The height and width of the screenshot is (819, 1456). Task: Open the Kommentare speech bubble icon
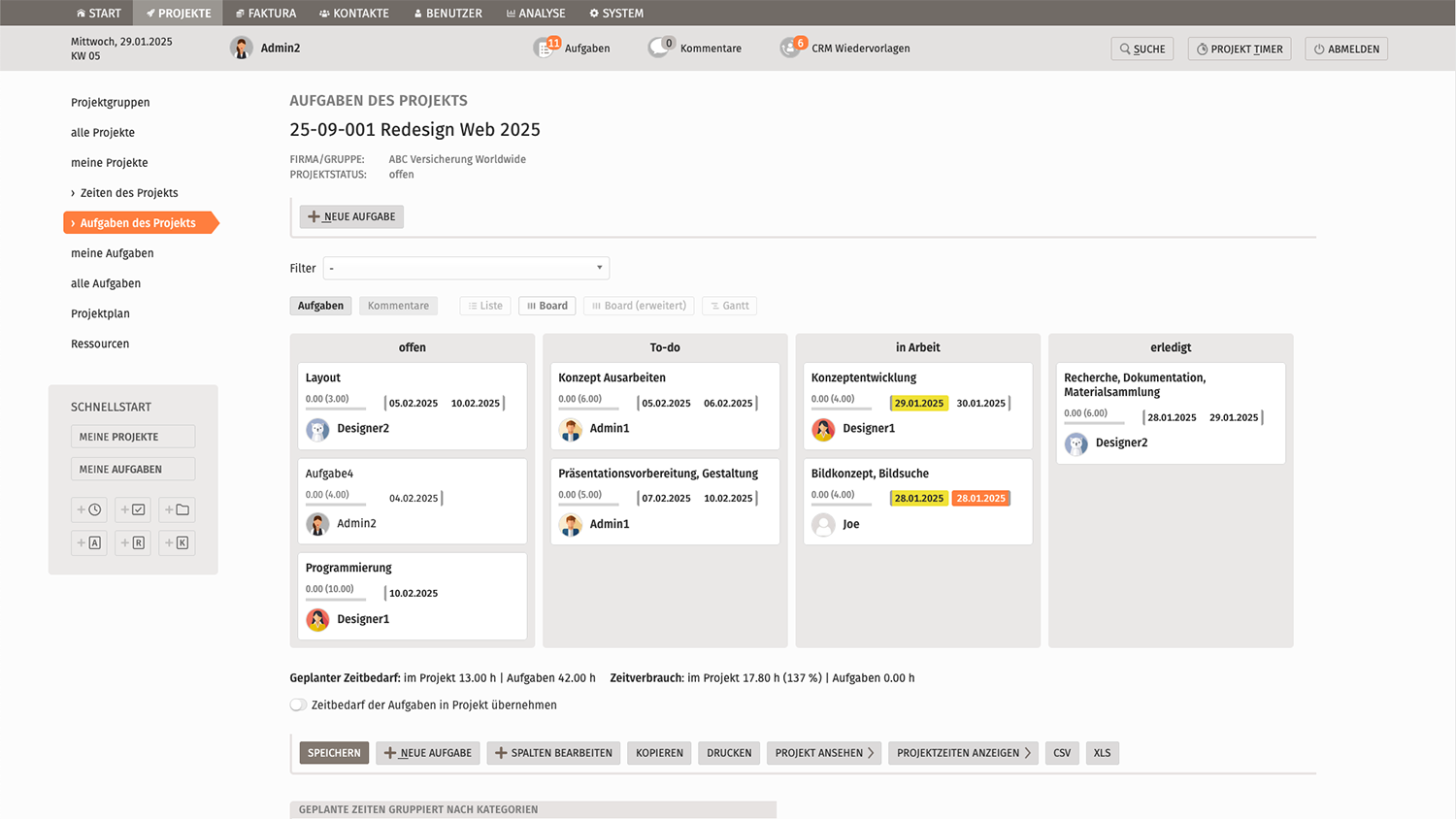660,48
